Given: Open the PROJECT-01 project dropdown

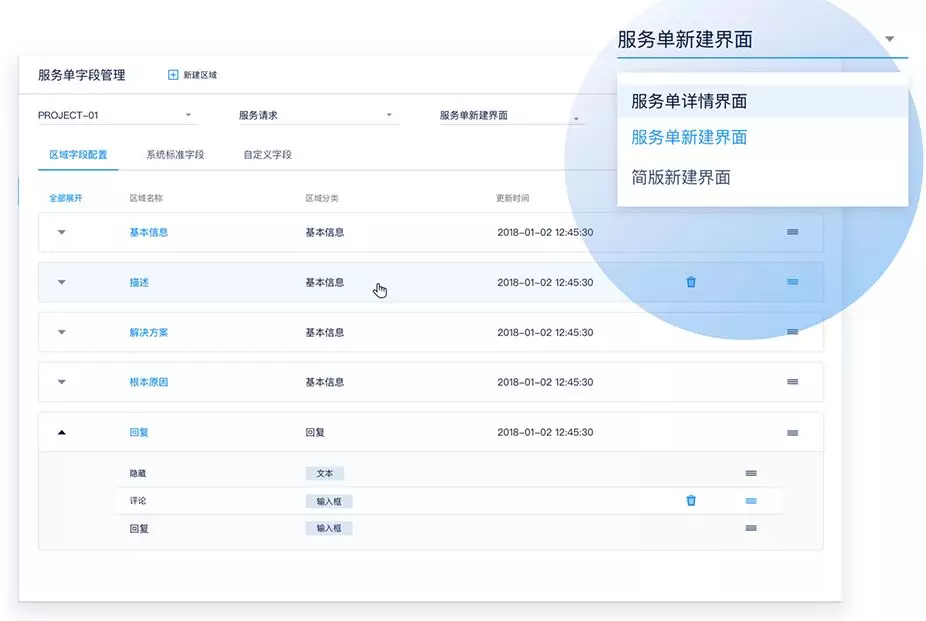Looking at the screenshot, I should [x=115, y=115].
